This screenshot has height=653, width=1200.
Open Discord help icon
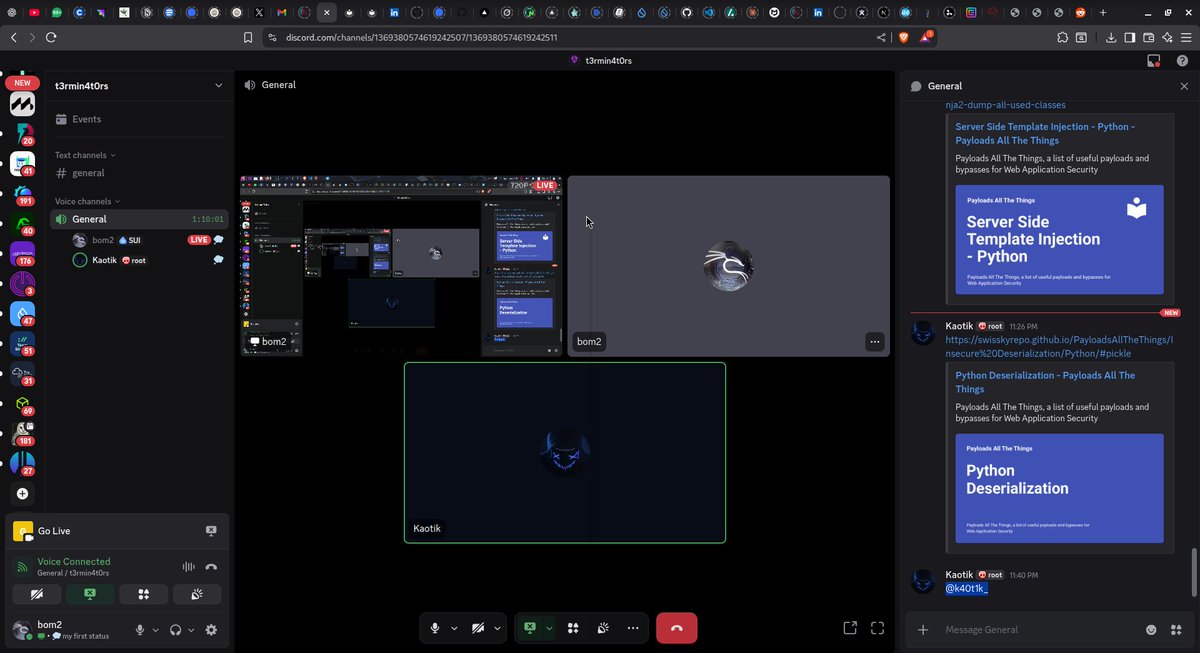click(x=1182, y=61)
